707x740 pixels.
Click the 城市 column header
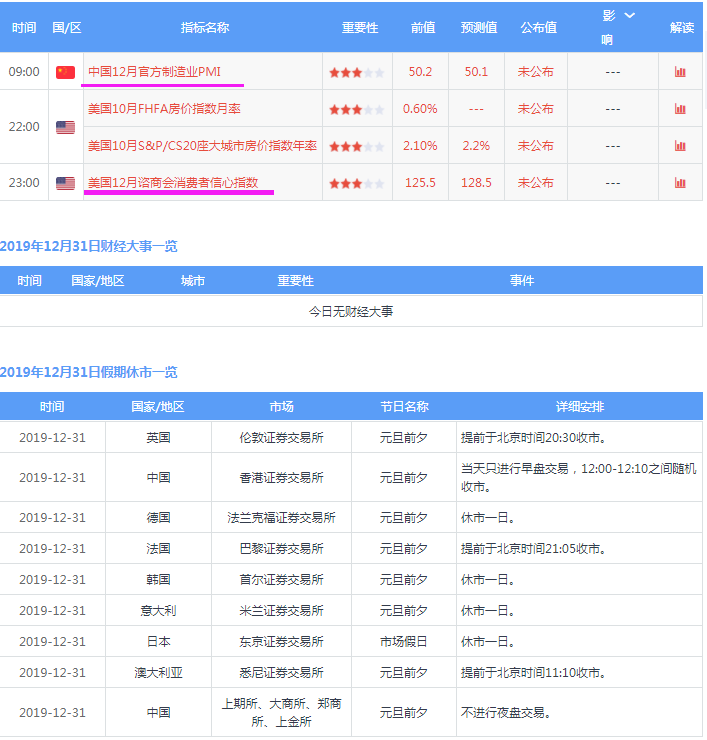193,281
